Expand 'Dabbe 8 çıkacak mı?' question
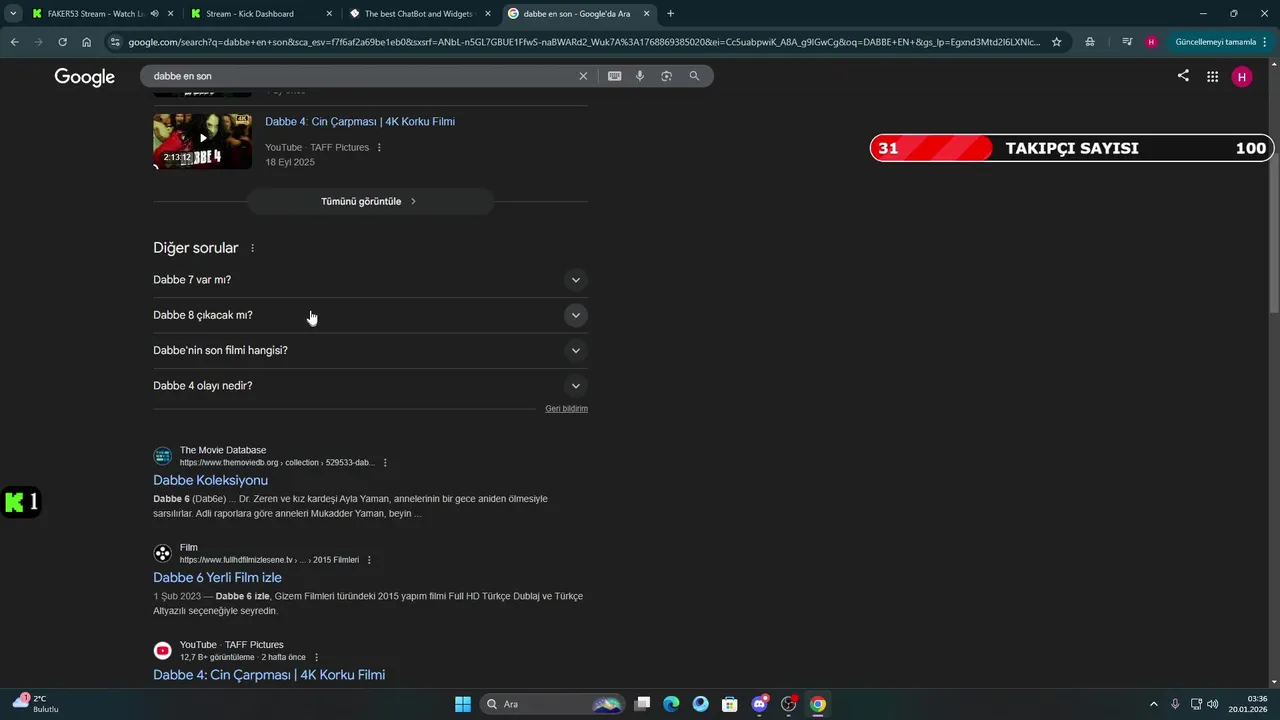Screen dimensions: 1280x720 pyautogui.click(x=370, y=315)
